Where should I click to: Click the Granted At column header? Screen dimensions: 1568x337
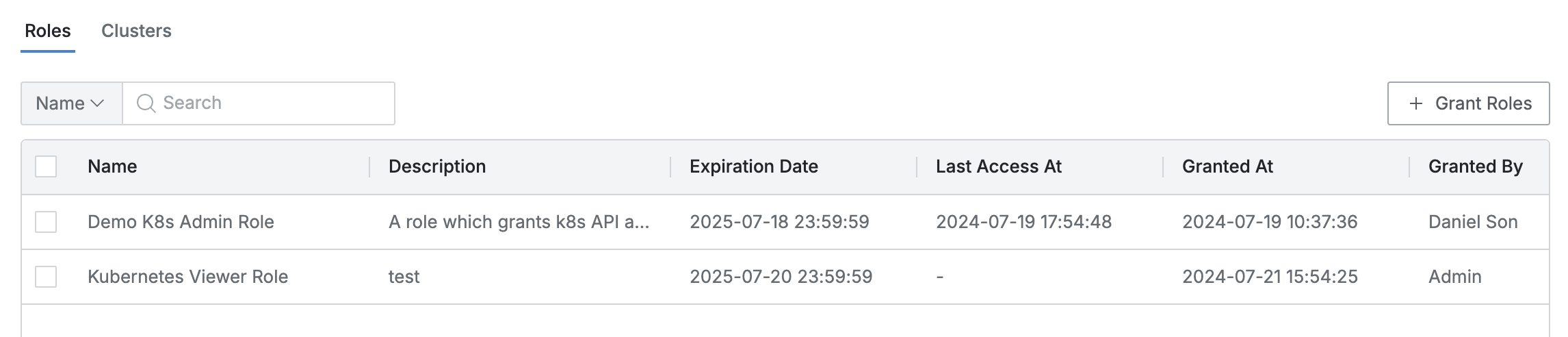click(x=1227, y=166)
